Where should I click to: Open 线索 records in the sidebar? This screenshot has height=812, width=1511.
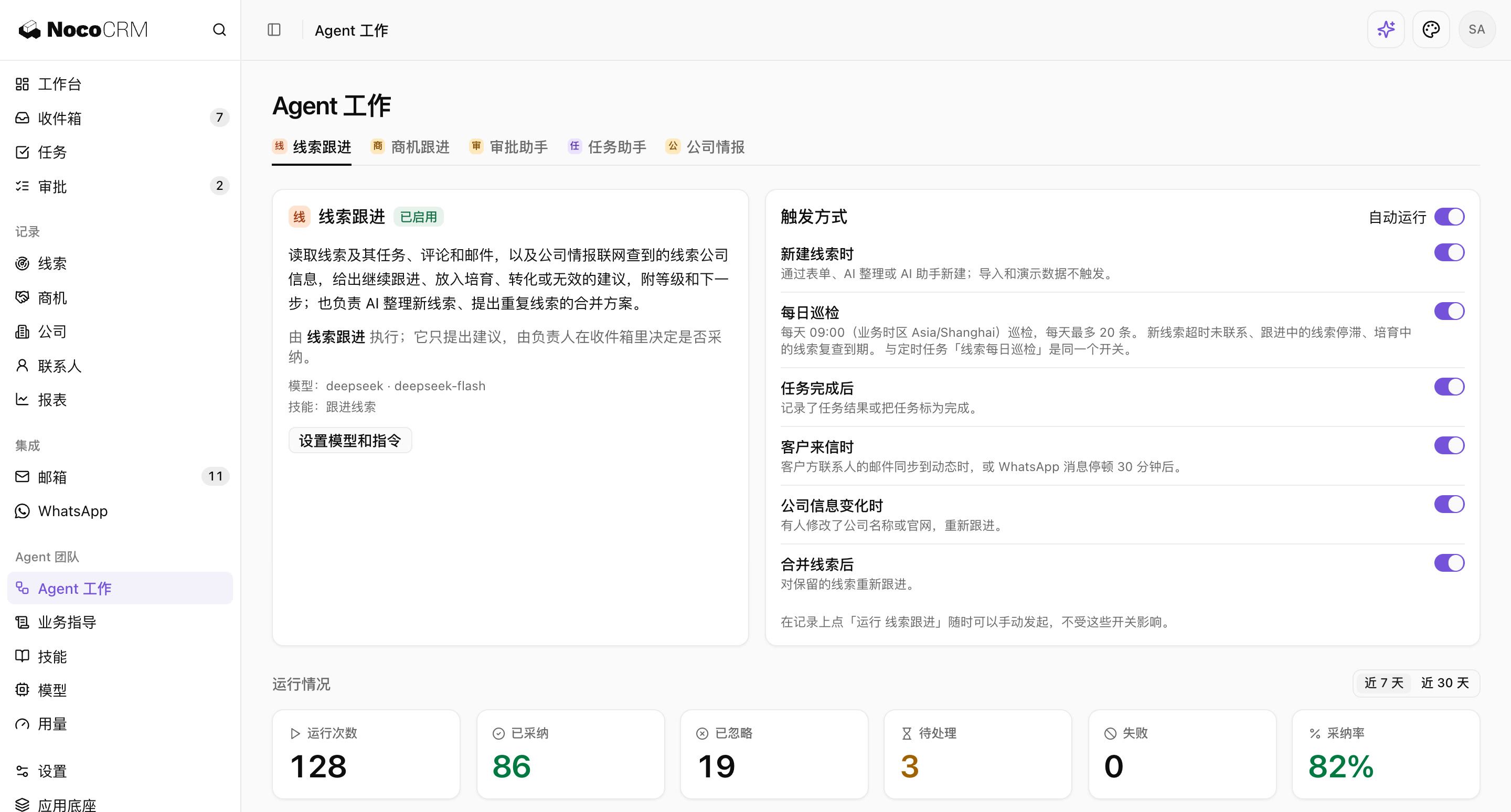pos(120,264)
